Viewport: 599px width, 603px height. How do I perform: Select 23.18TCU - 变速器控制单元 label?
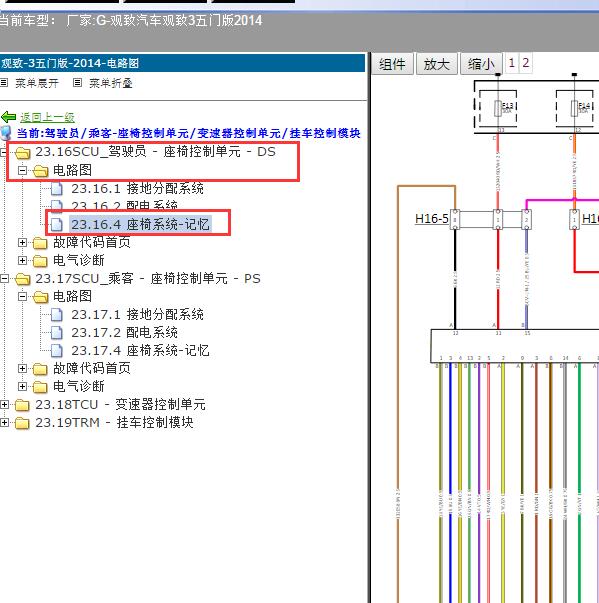click(x=120, y=404)
